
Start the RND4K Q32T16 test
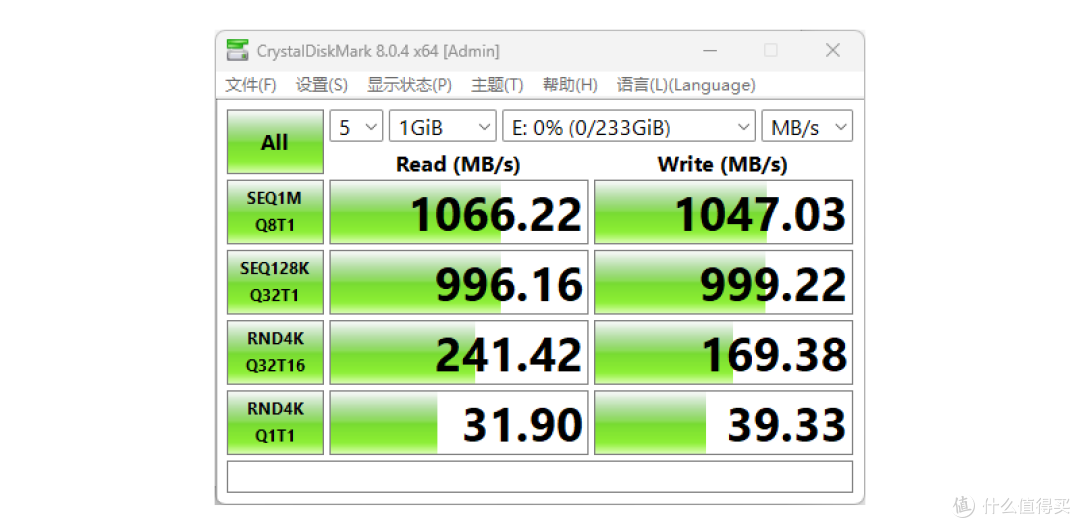point(275,352)
